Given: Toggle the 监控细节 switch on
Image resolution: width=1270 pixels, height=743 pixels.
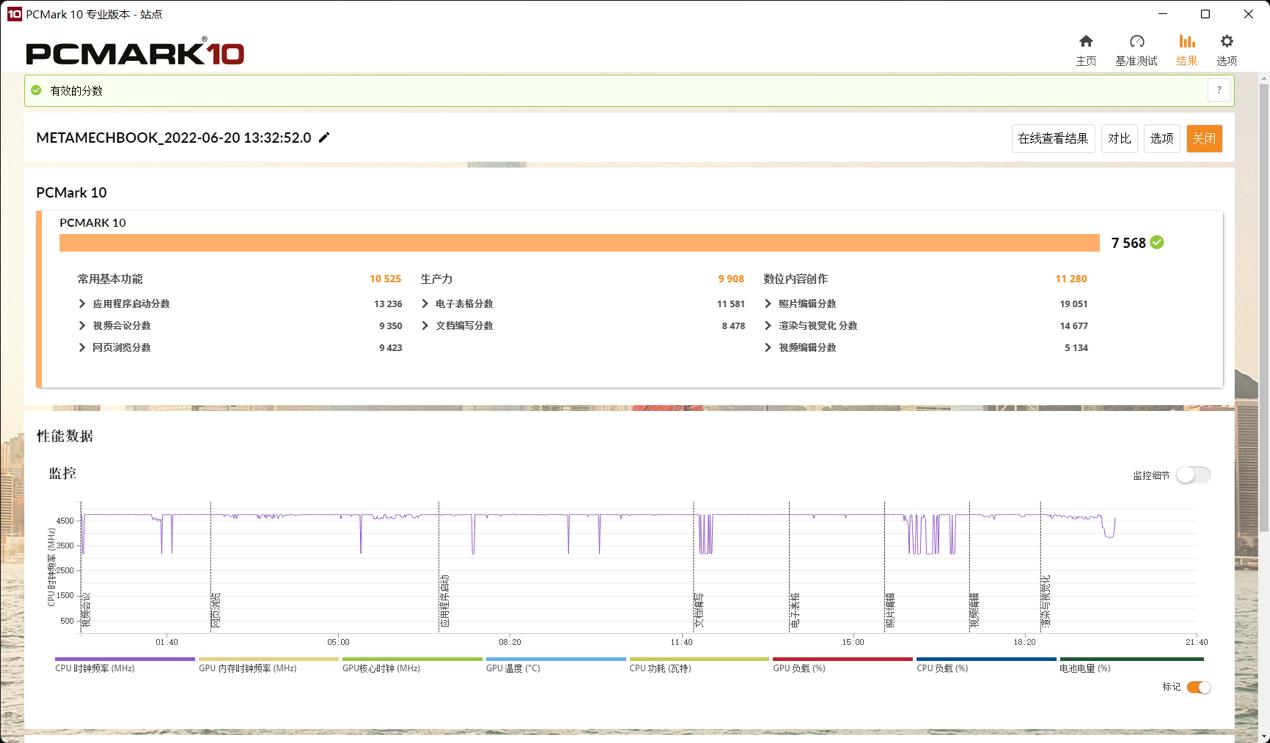Looking at the screenshot, I should (x=1192, y=475).
